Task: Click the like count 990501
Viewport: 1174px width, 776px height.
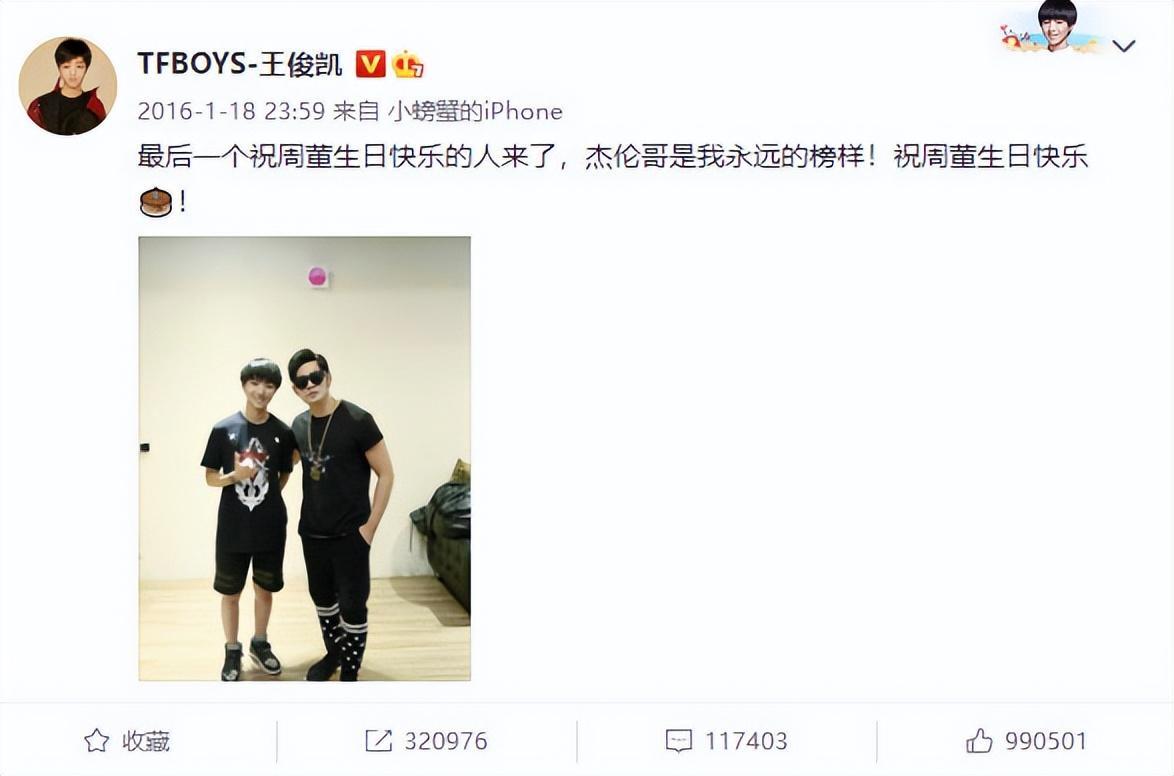Action: [x=1046, y=741]
